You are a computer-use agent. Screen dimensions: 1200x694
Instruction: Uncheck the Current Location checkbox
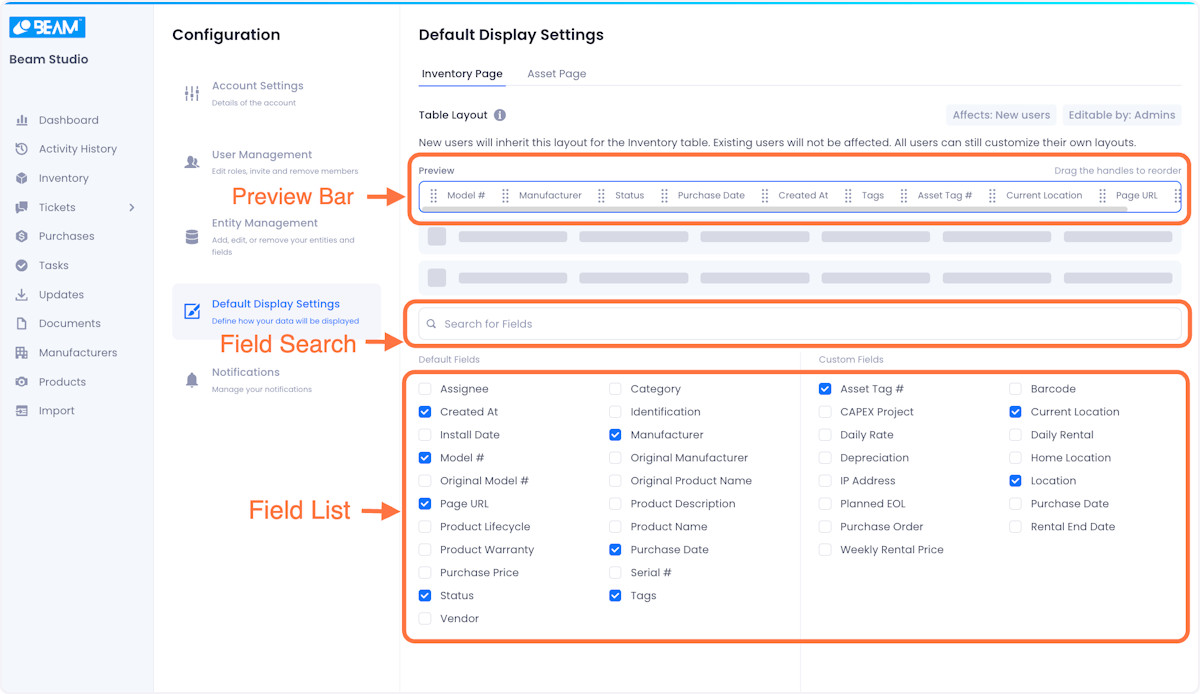(x=1016, y=412)
